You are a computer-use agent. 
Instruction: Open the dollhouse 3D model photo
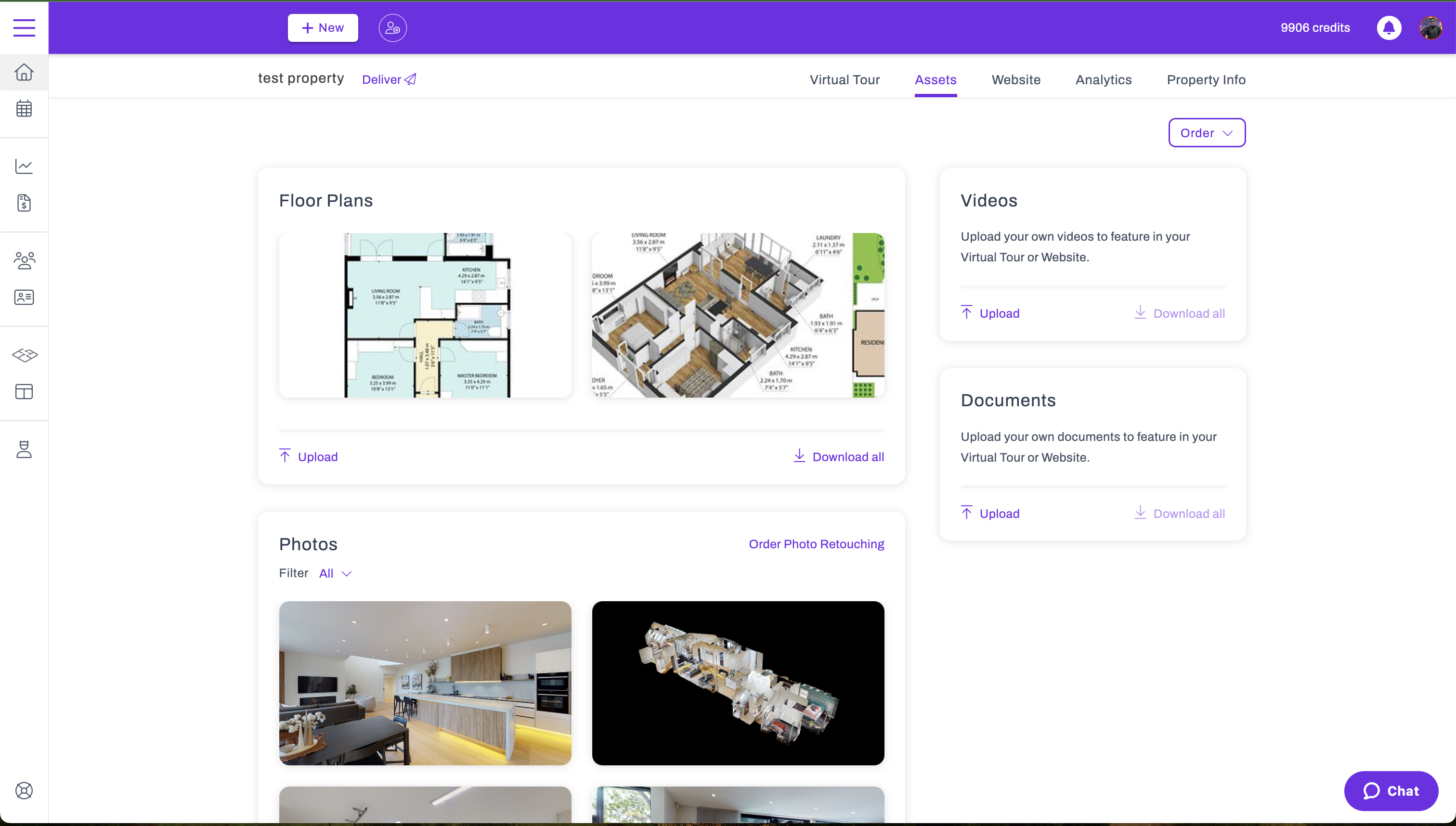(x=738, y=683)
